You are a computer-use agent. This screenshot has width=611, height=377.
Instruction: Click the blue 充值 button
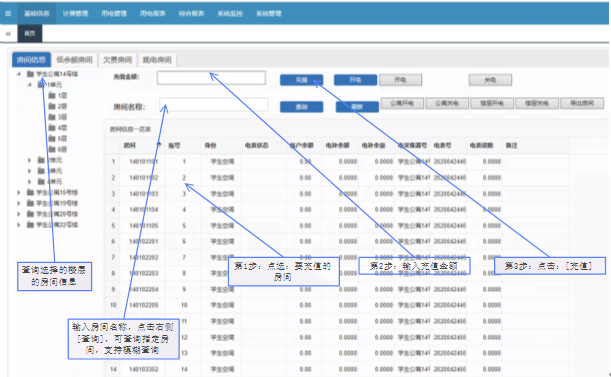tap(301, 80)
